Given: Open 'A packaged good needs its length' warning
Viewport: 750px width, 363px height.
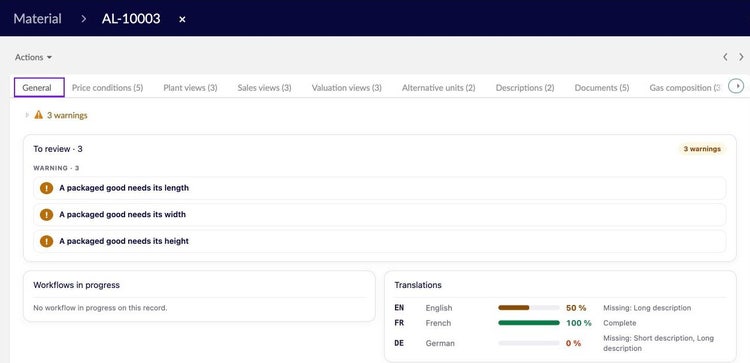Looking at the screenshot, I should 379,188.
